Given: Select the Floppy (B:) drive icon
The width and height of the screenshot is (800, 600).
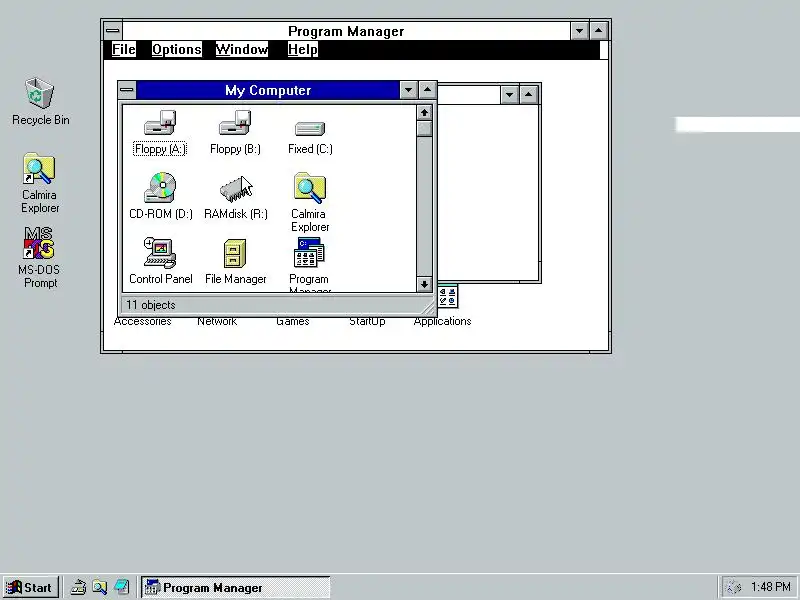Looking at the screenshot, I should point(235,123).
